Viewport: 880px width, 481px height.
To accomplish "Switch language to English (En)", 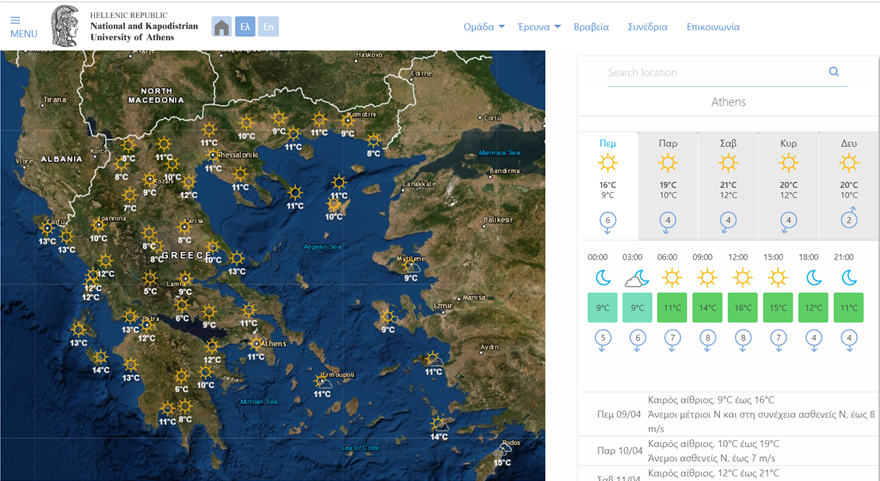I will [x=268, y=27].
